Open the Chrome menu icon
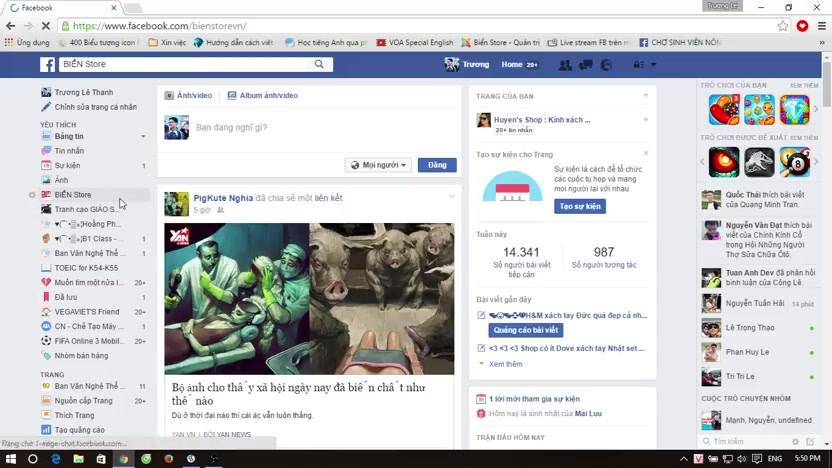Viewport: 832px width, 468px height. pyautogui.click(x=822, y=26)
